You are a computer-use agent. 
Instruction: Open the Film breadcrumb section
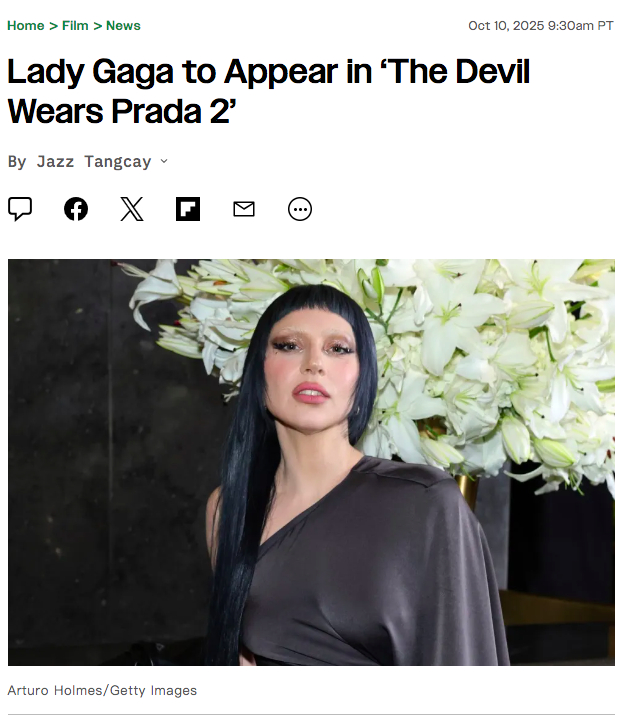pyautogui.click(x=75, y=26)
